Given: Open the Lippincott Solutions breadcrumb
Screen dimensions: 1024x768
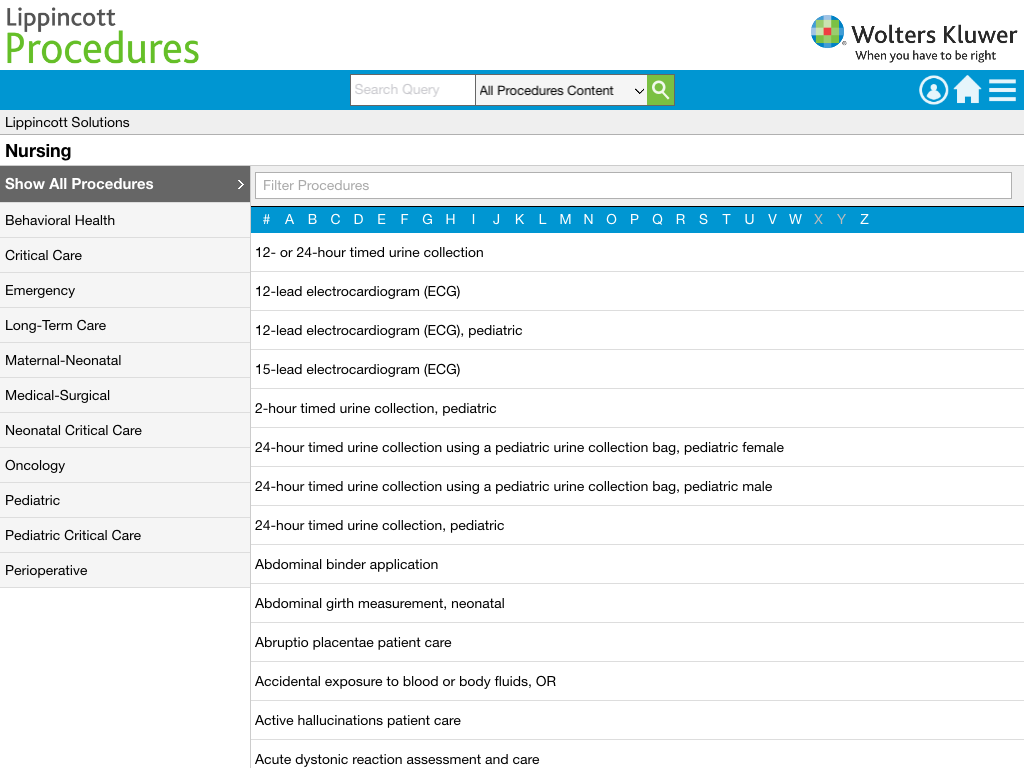Looking at the screenshot, I should [67, 122].
